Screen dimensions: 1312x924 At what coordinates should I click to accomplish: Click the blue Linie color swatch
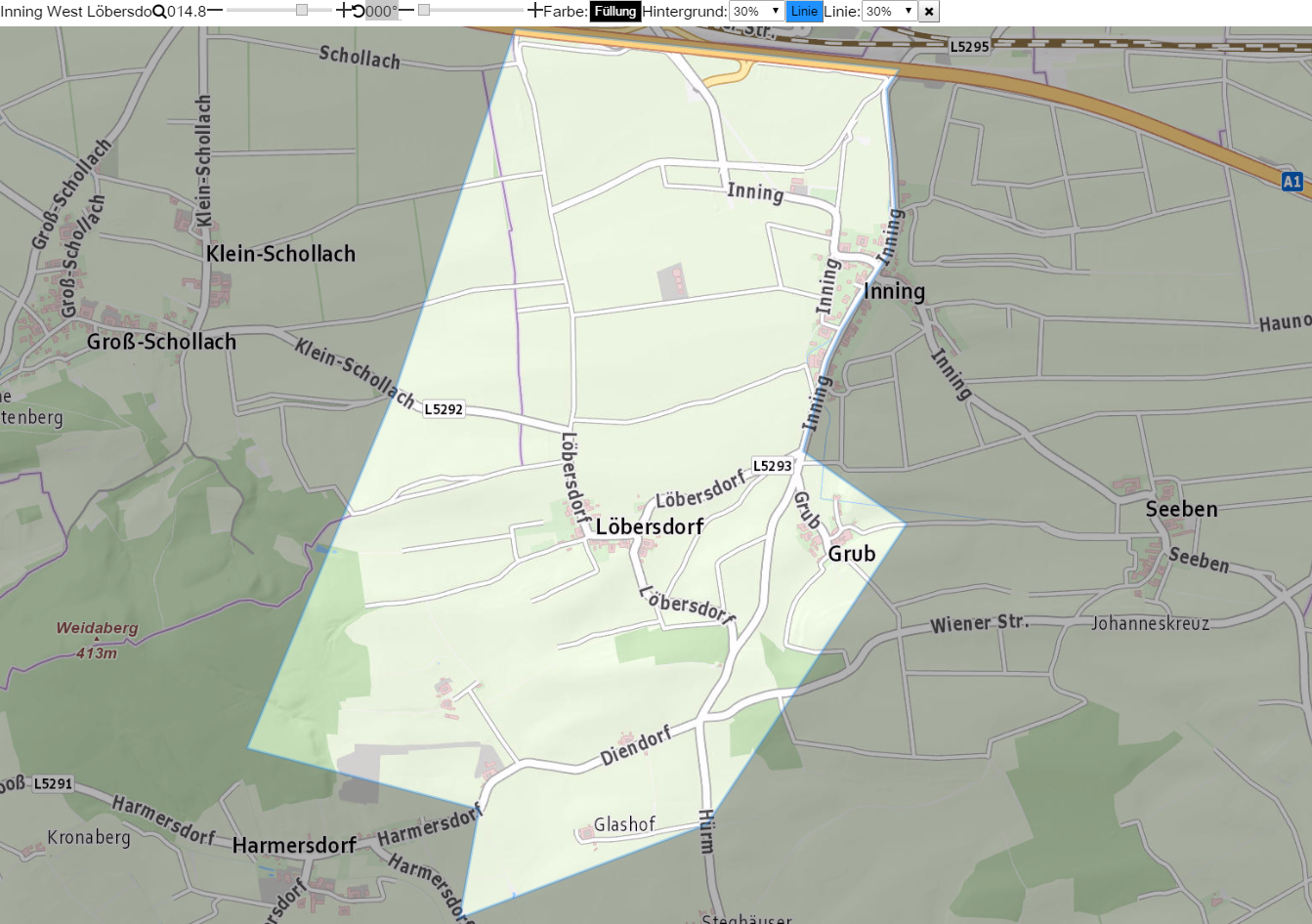(804, 12)
